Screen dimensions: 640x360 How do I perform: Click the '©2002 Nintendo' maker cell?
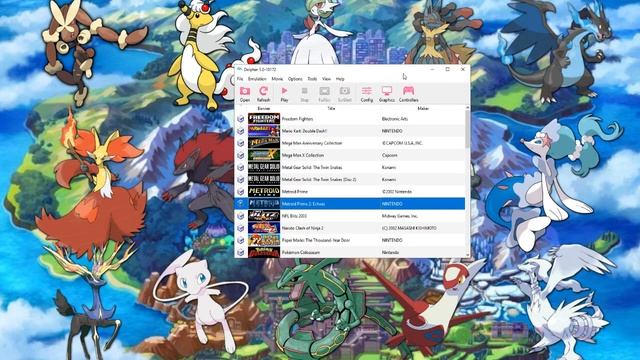point(397,192)
